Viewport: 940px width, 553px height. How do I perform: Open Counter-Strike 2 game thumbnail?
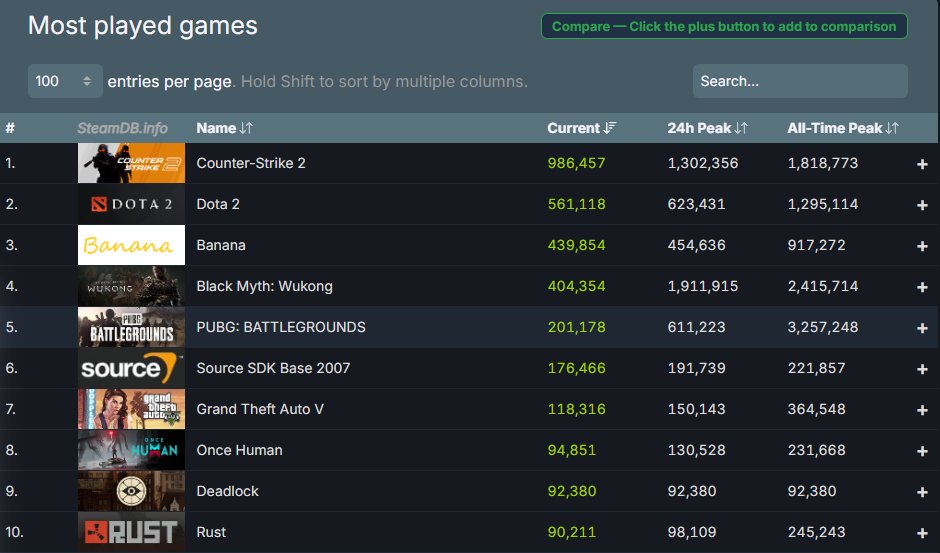tap(131, 163)
